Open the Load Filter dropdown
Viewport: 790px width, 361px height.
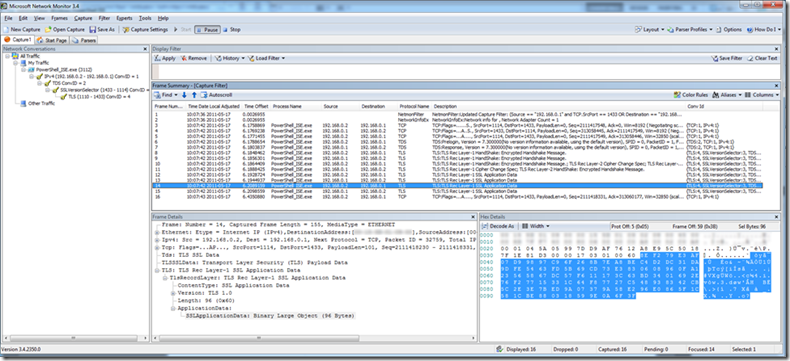(267, 58)
